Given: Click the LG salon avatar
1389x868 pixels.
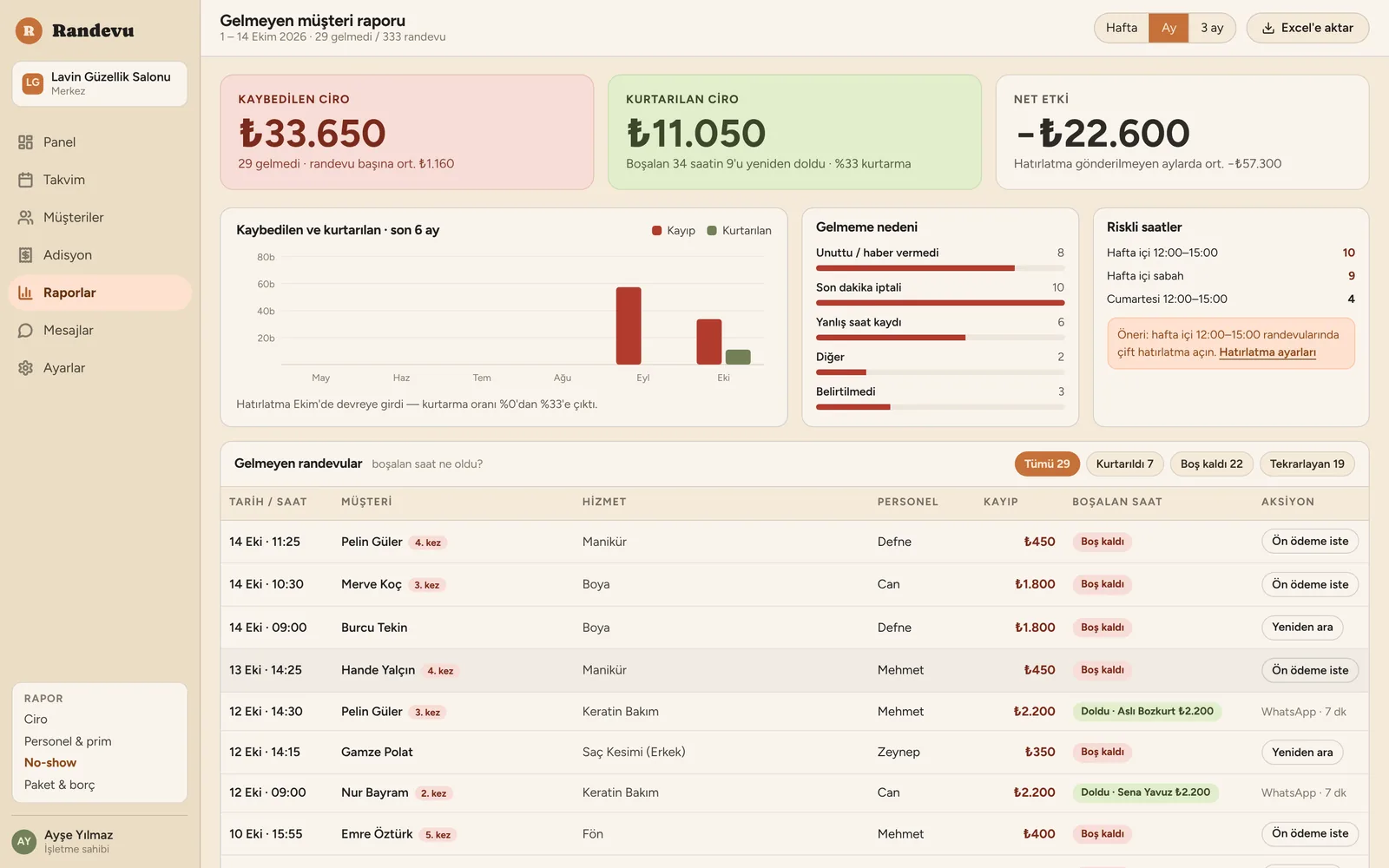Looking at the screenshot, I should (32, 83).
